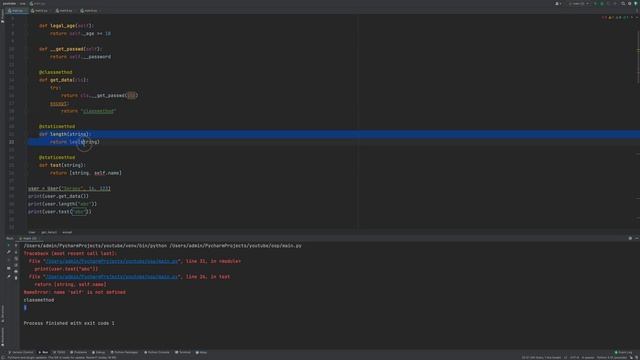Pin the Run tab with pin icon
Image resolution: width=640 pixels, height=360 pixels.
(x=9, y=276)
